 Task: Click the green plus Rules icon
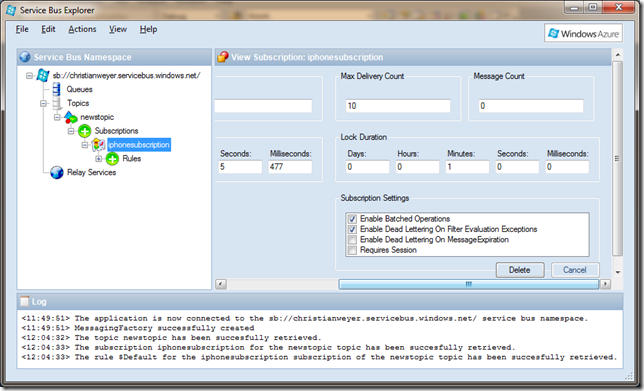coord(112,159)
